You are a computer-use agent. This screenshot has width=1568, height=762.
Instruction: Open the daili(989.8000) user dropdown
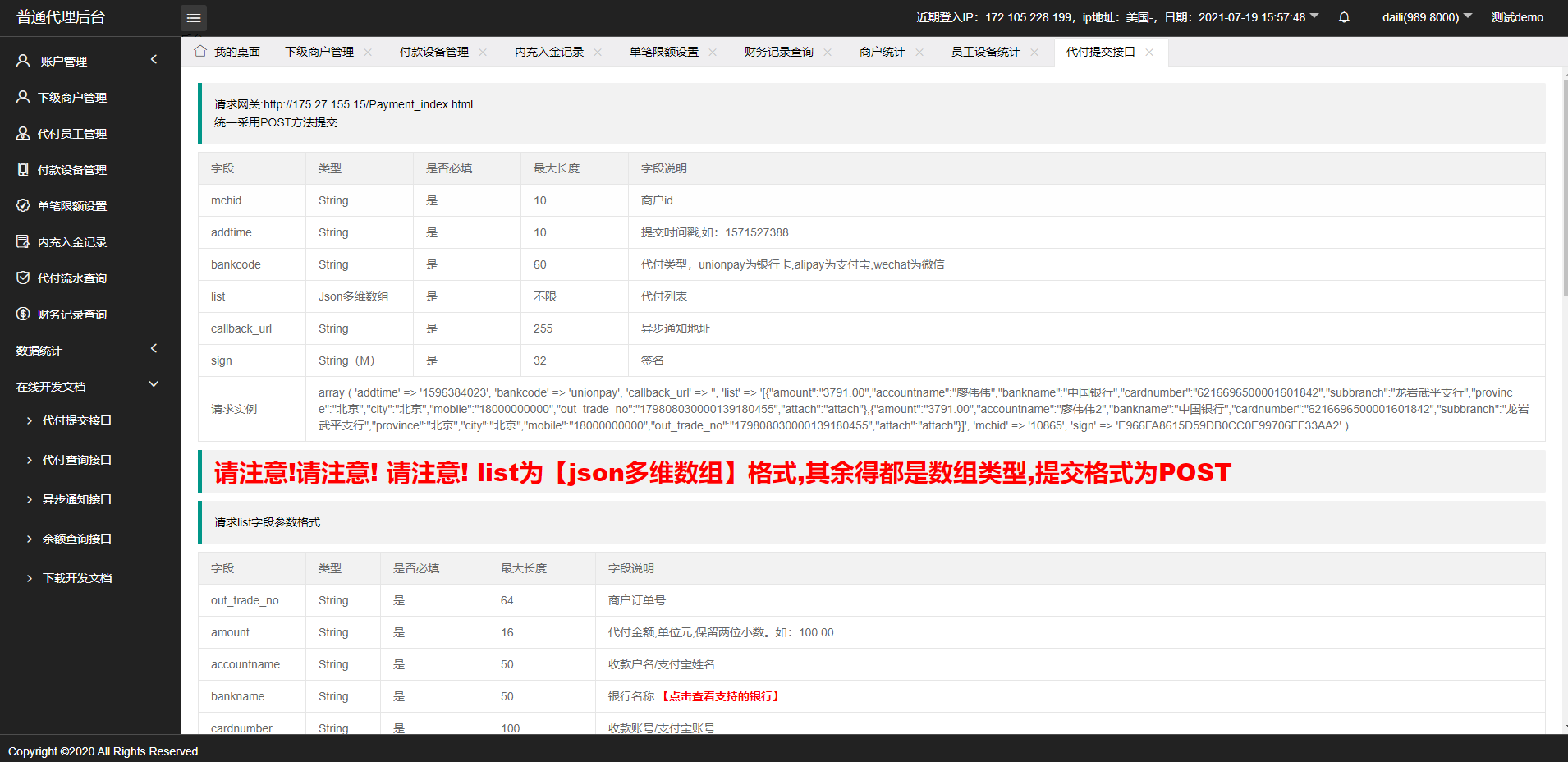click(x=1427, y=17)
